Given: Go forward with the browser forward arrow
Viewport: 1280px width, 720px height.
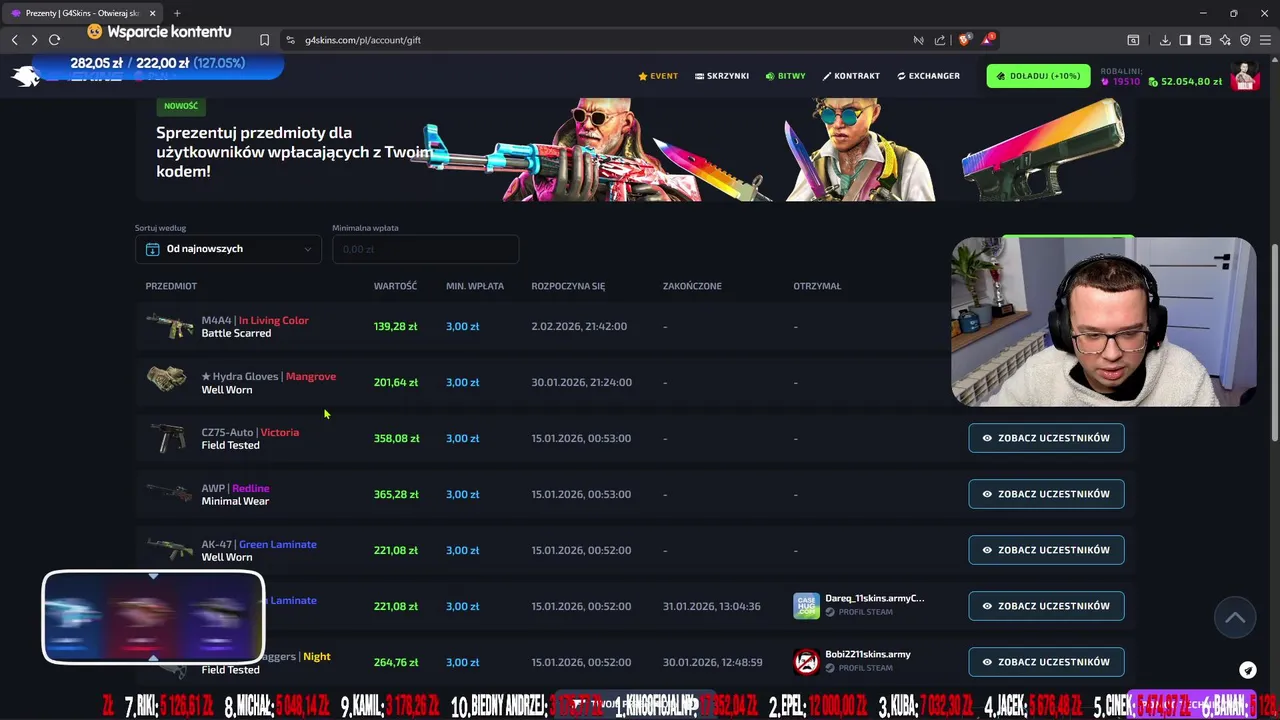Looking at the screenshot, I should pos(34,40).
